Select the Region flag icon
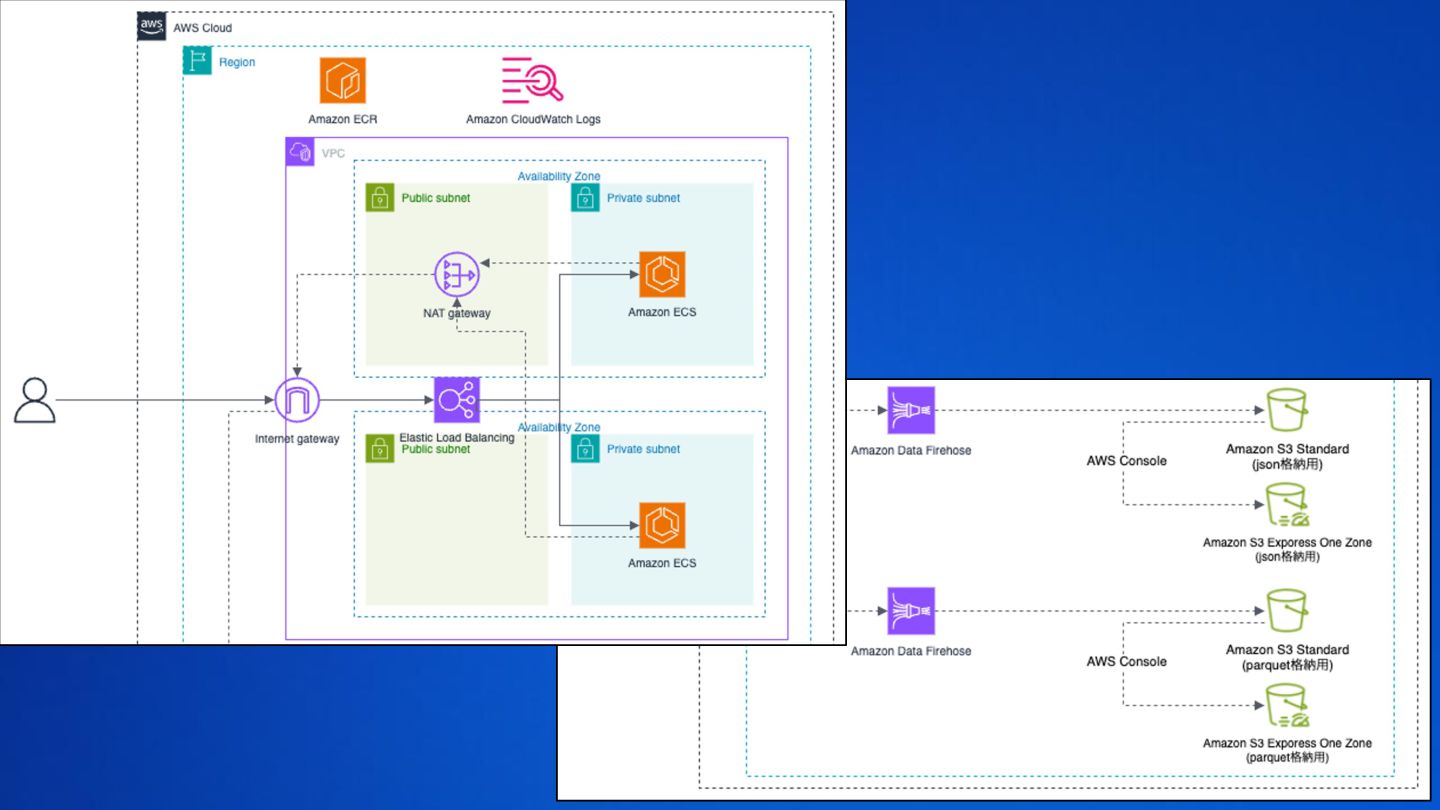The height and width of the screenshot is (810, 1440). [x=197, y=61]
